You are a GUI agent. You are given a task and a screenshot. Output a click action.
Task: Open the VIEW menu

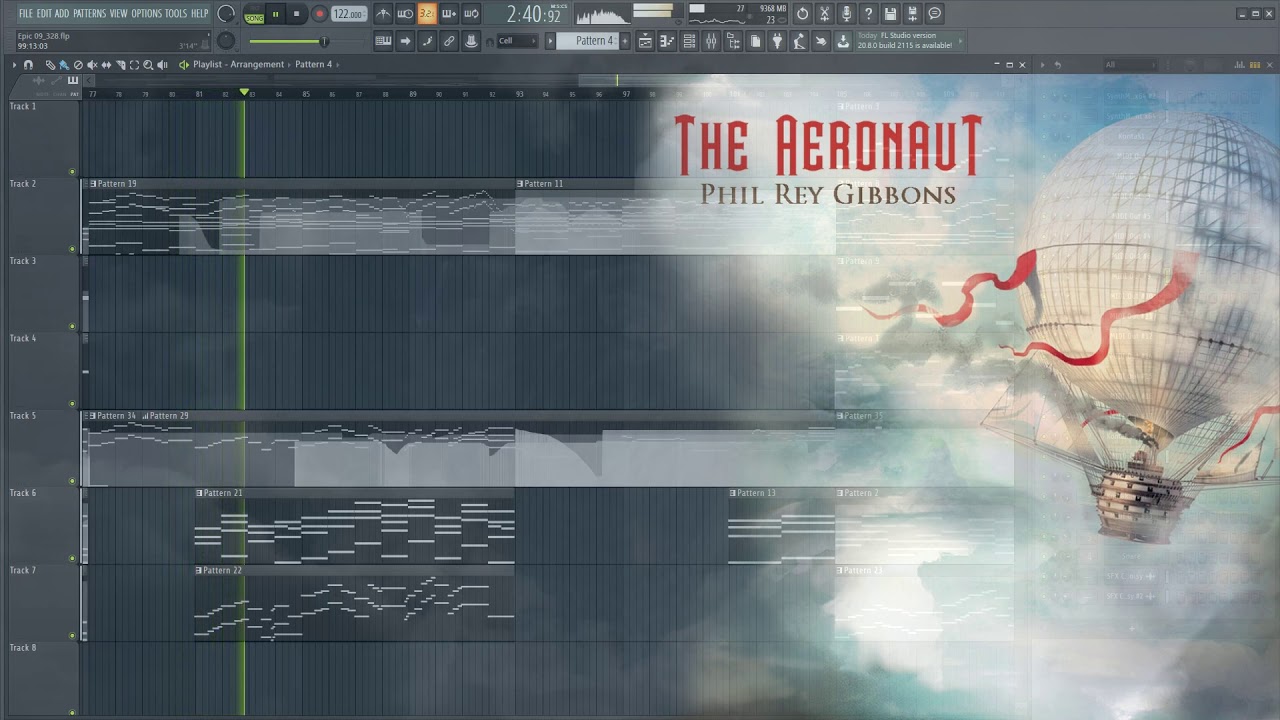tap(118, 14)
